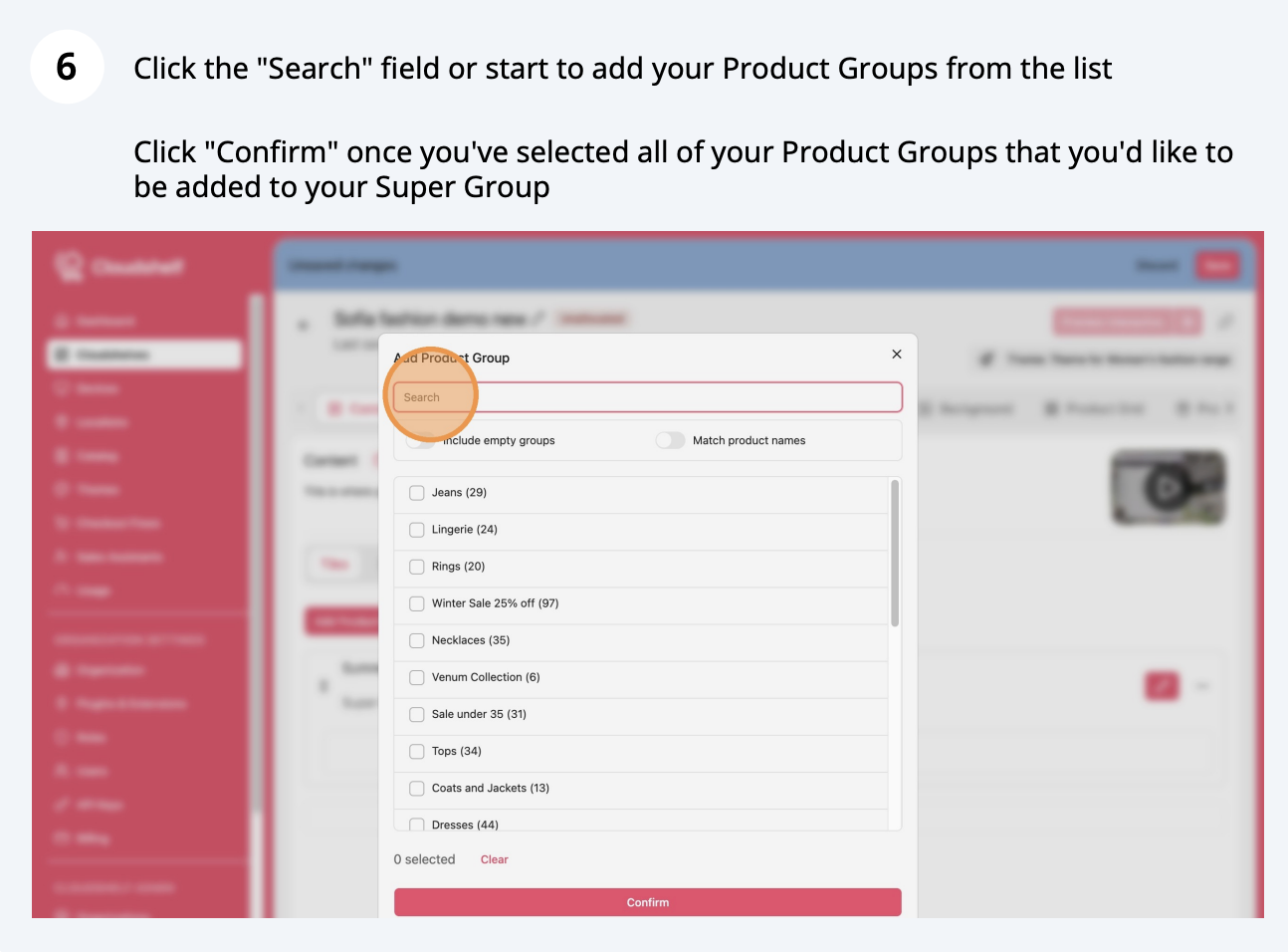The width and height of the screenshot is (1288, 952).
Task: Check the Necklaces (35) group
Action: [x=417, y=640]
